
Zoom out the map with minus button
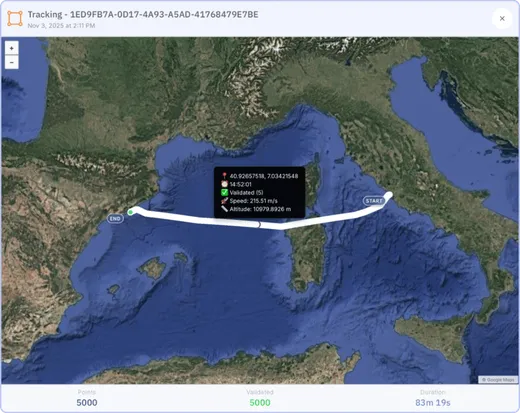point(12,62)
